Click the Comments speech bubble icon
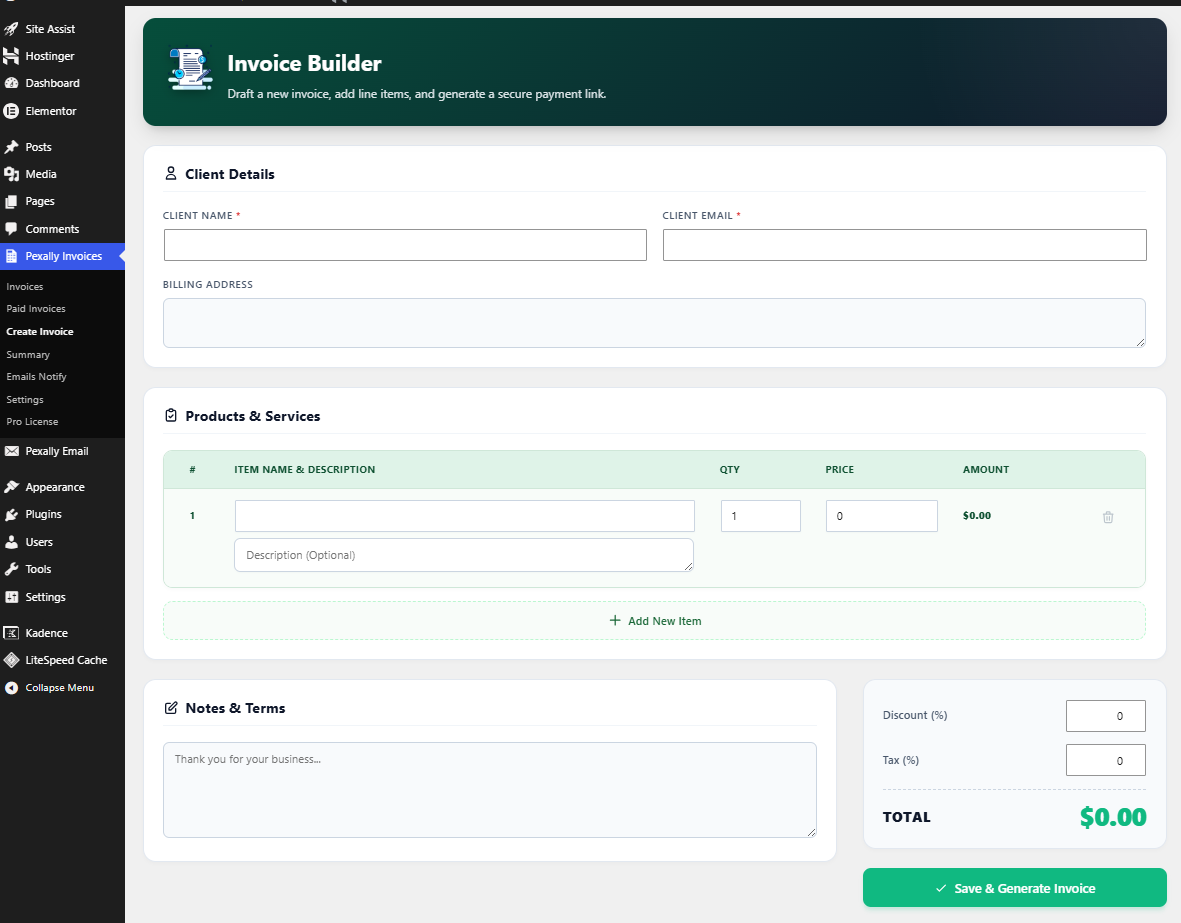 [11, 229]
